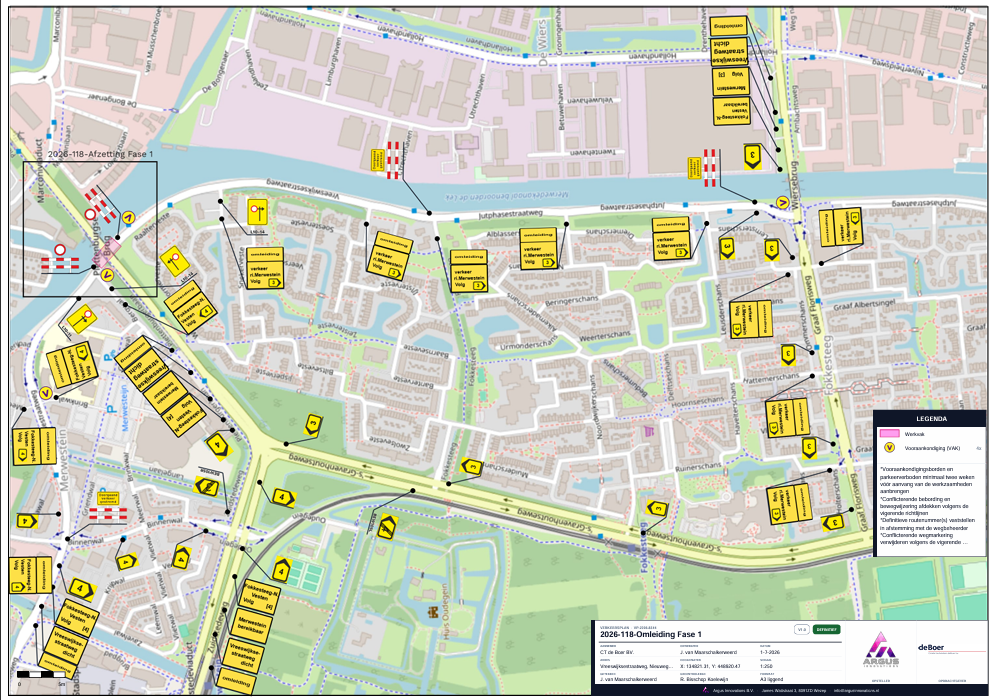The height and width of the screenshot is (700, 992).
Task: Click the Vooraankondiging VAK legend icon
Action: 890,448
